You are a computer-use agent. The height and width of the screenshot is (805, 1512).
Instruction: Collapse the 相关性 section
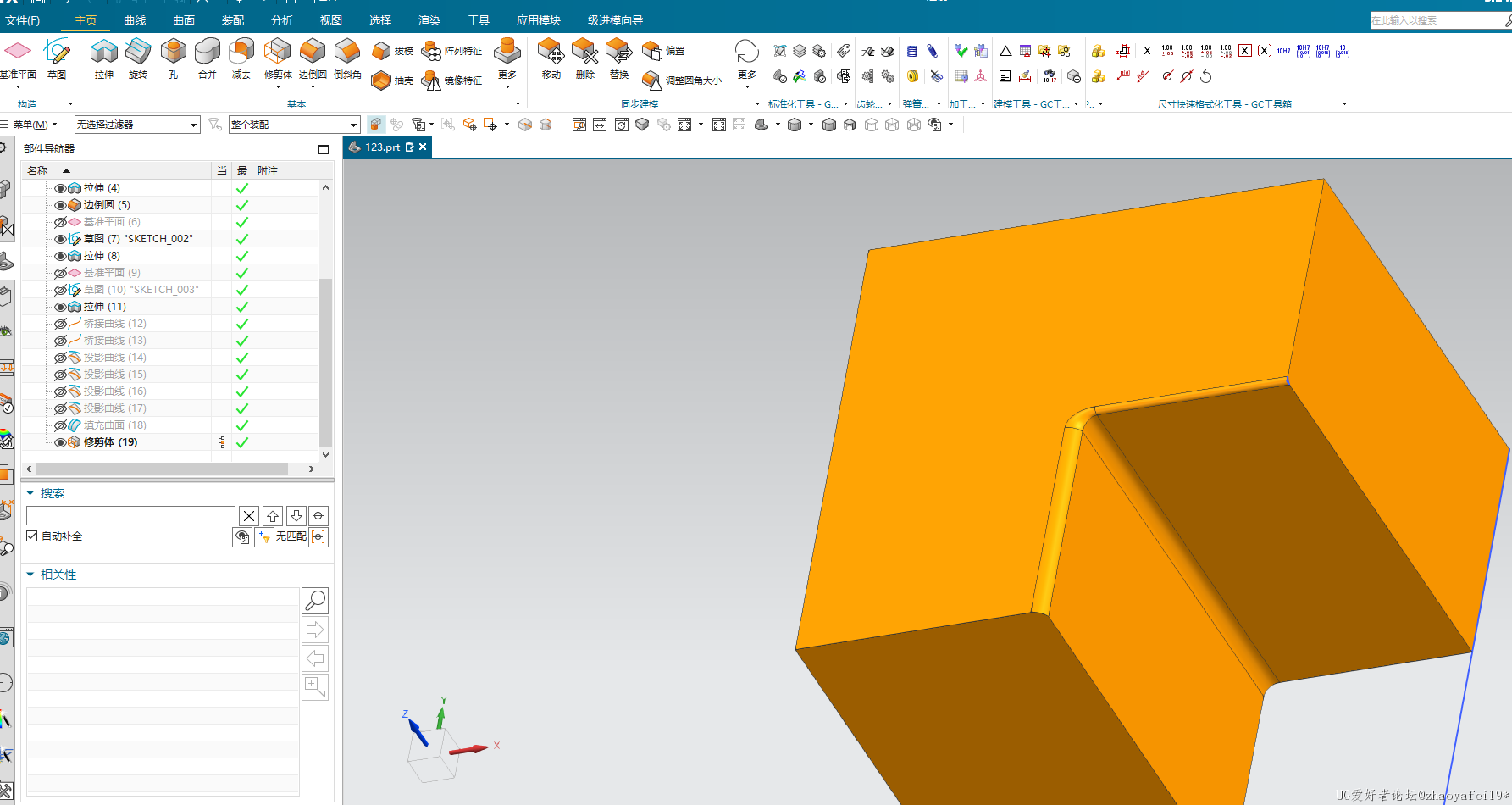coord(30,575)
